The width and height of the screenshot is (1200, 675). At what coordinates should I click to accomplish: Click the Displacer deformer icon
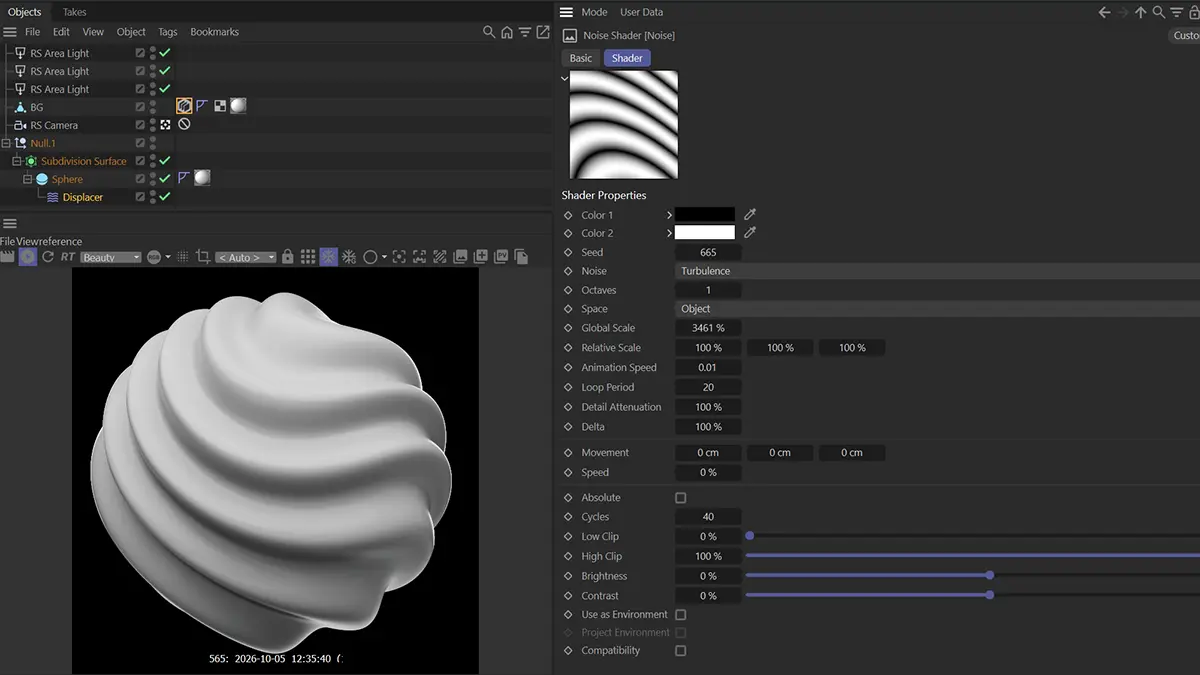[x=53, y=197]
